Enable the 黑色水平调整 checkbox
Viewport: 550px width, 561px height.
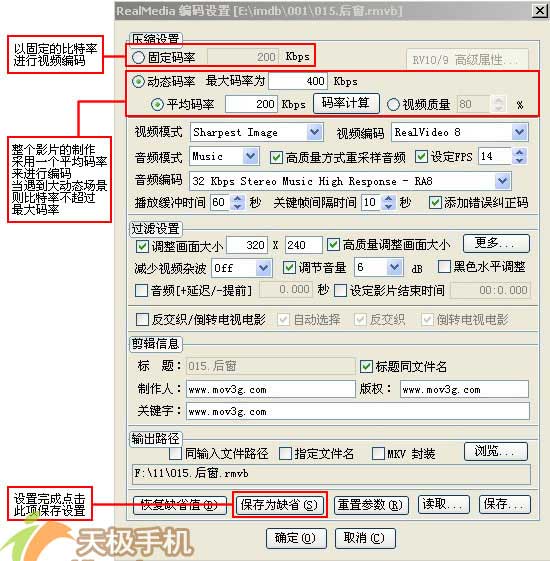(444, 267)
